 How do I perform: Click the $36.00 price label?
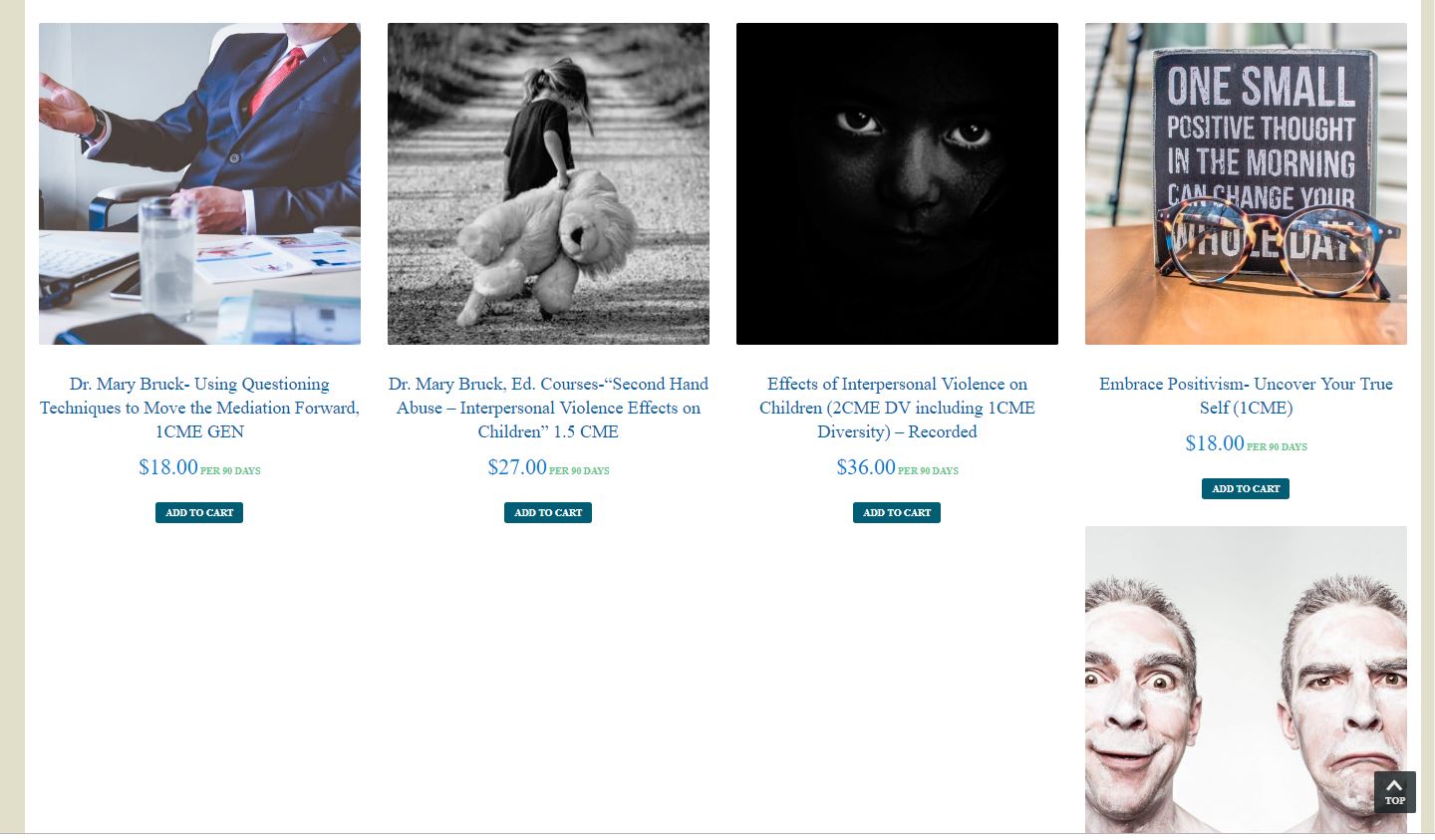point(866,467)
